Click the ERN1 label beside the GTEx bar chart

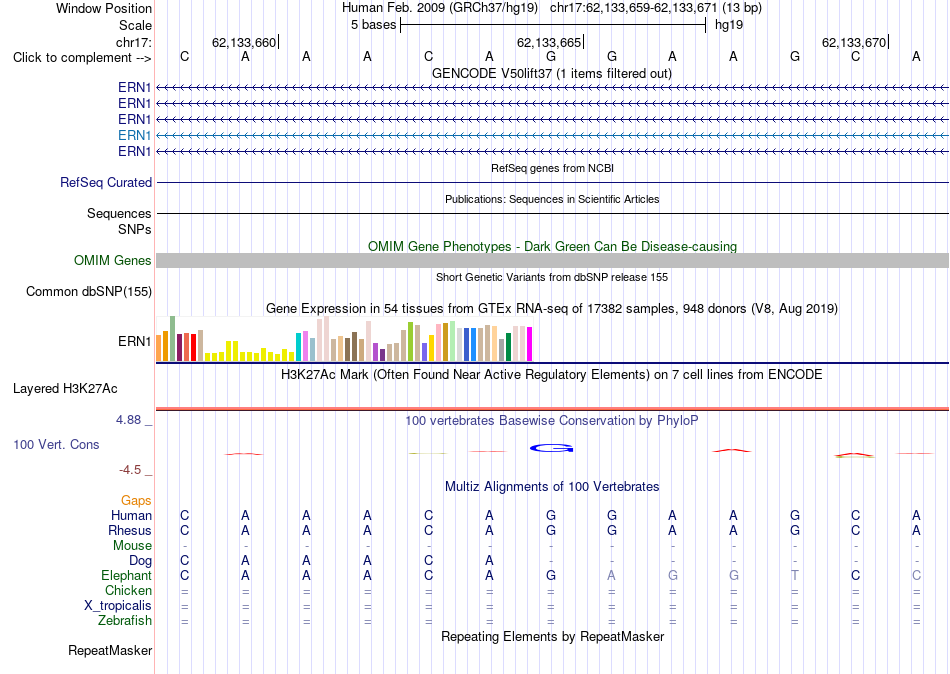pyautogui.click(x=135, y=341)
